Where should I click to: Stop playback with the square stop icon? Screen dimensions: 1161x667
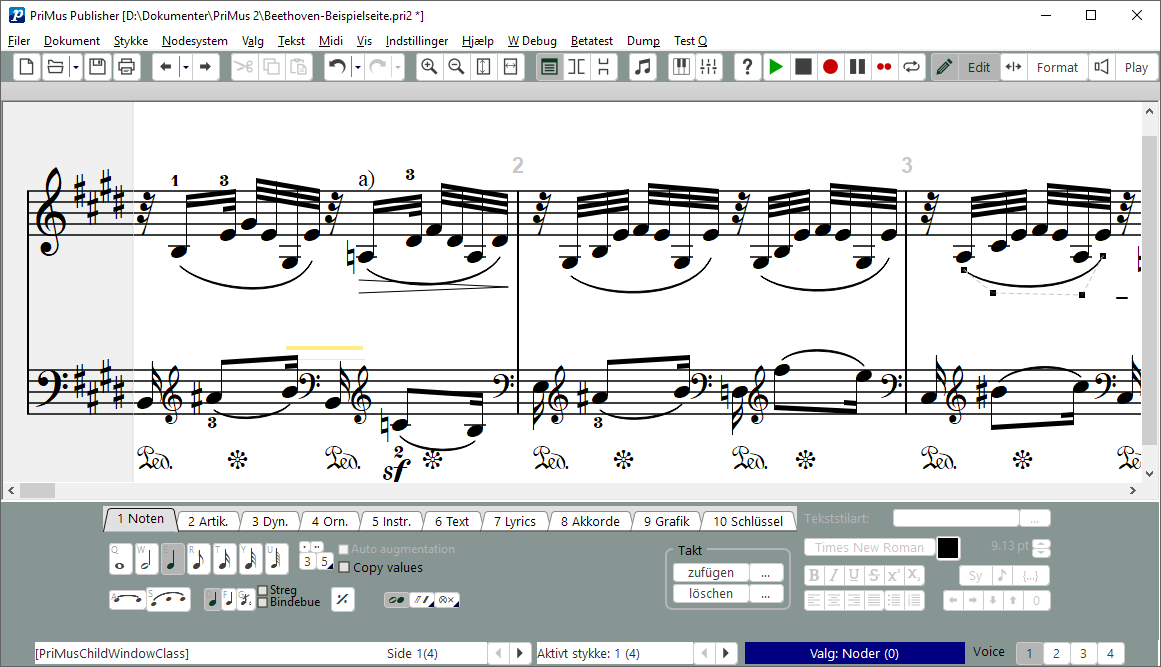pos(803,67)
